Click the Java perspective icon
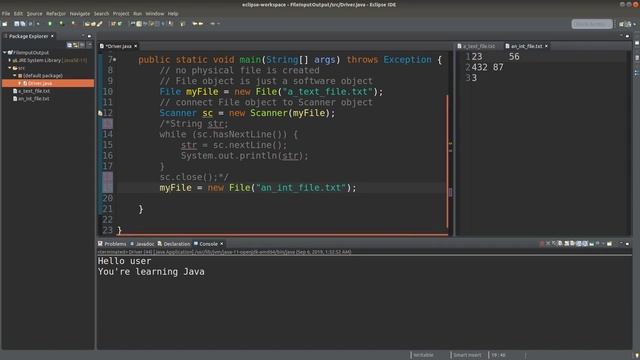Screen dimensions: 640x360 click(x=629, y=24)
